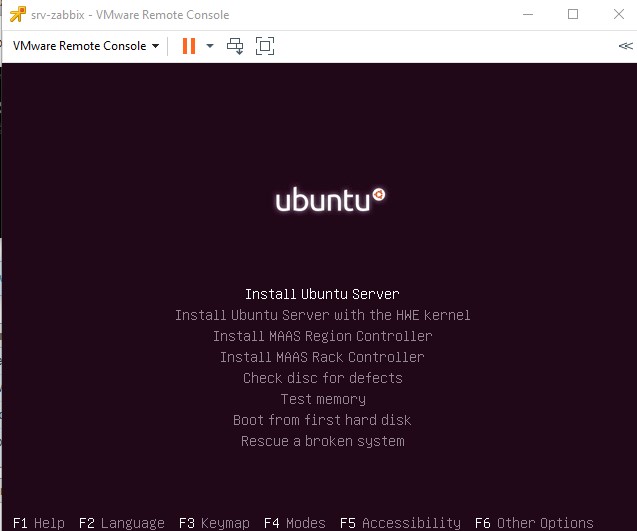637x531 pixels.
Task: Click F1 Help at the bottom
Action: [x=39, y=523]
